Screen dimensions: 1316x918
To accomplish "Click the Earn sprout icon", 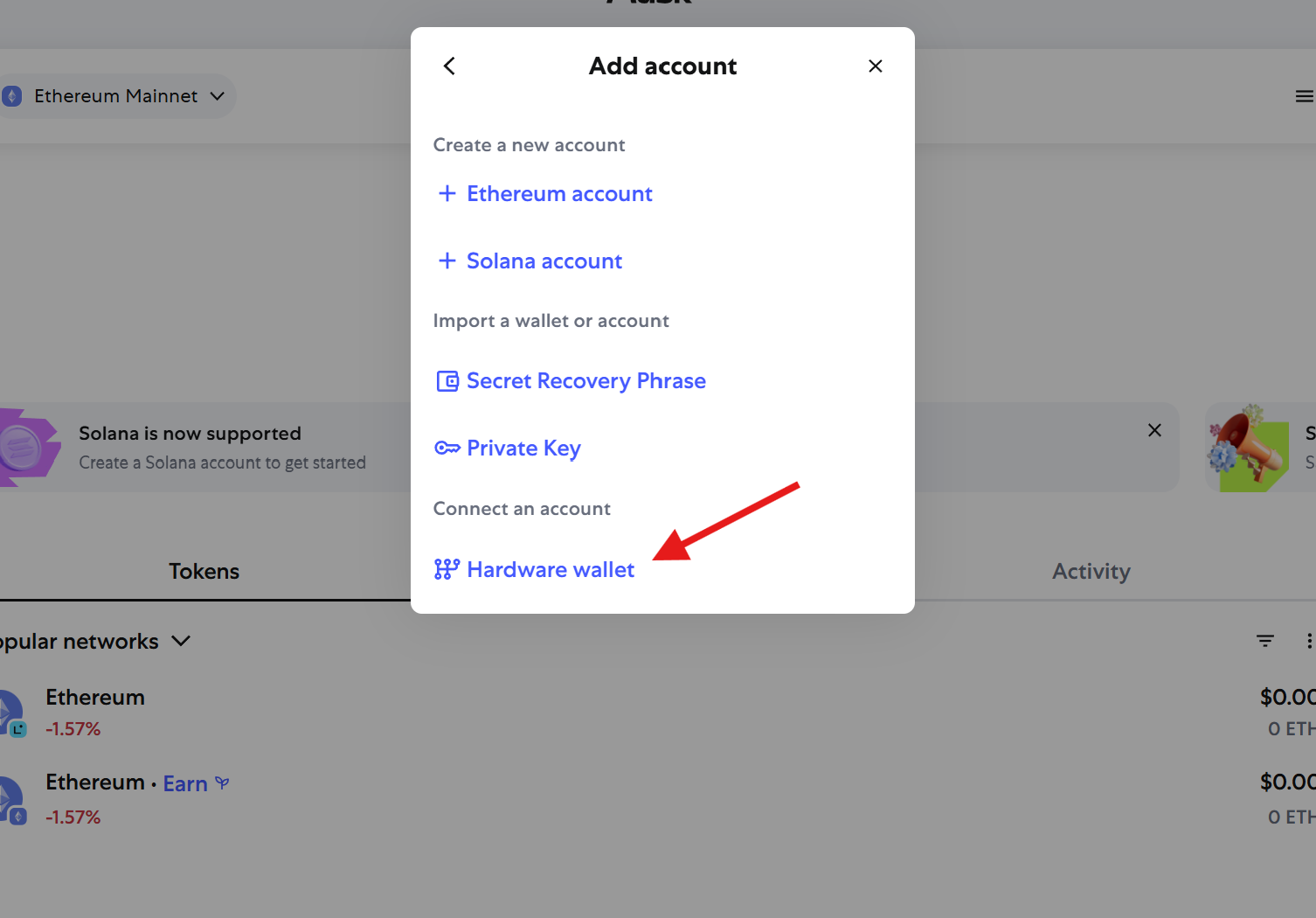I will click(222, 782).
